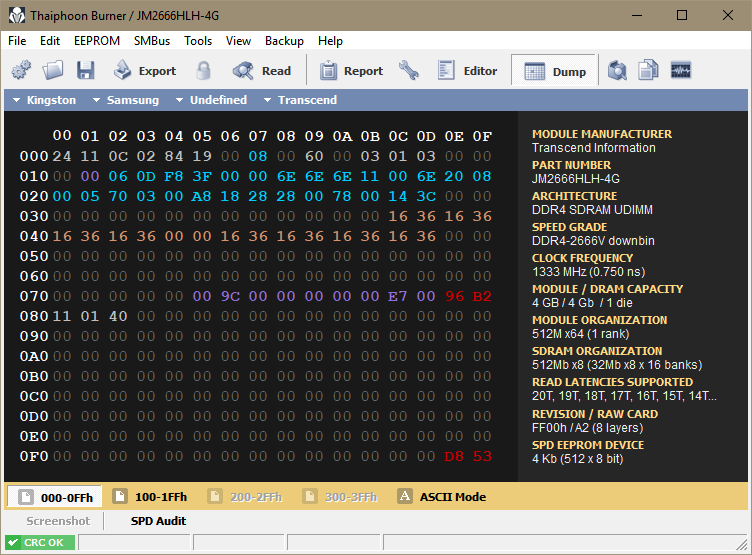752x555 pixels.
Task: Click the padlock write-protection icon
Action: (x=203, y=71)
